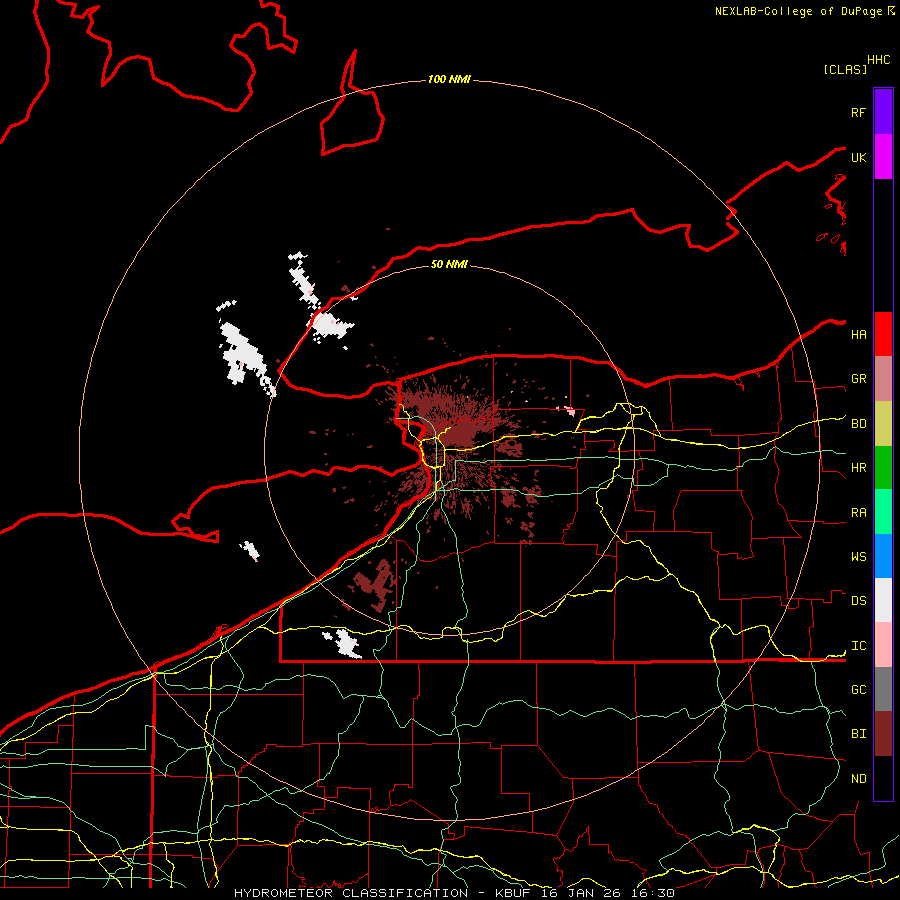Click the '50 NMI' range ring label
The width and height of the screenshot is (900, 900).
tap(449, 264)
